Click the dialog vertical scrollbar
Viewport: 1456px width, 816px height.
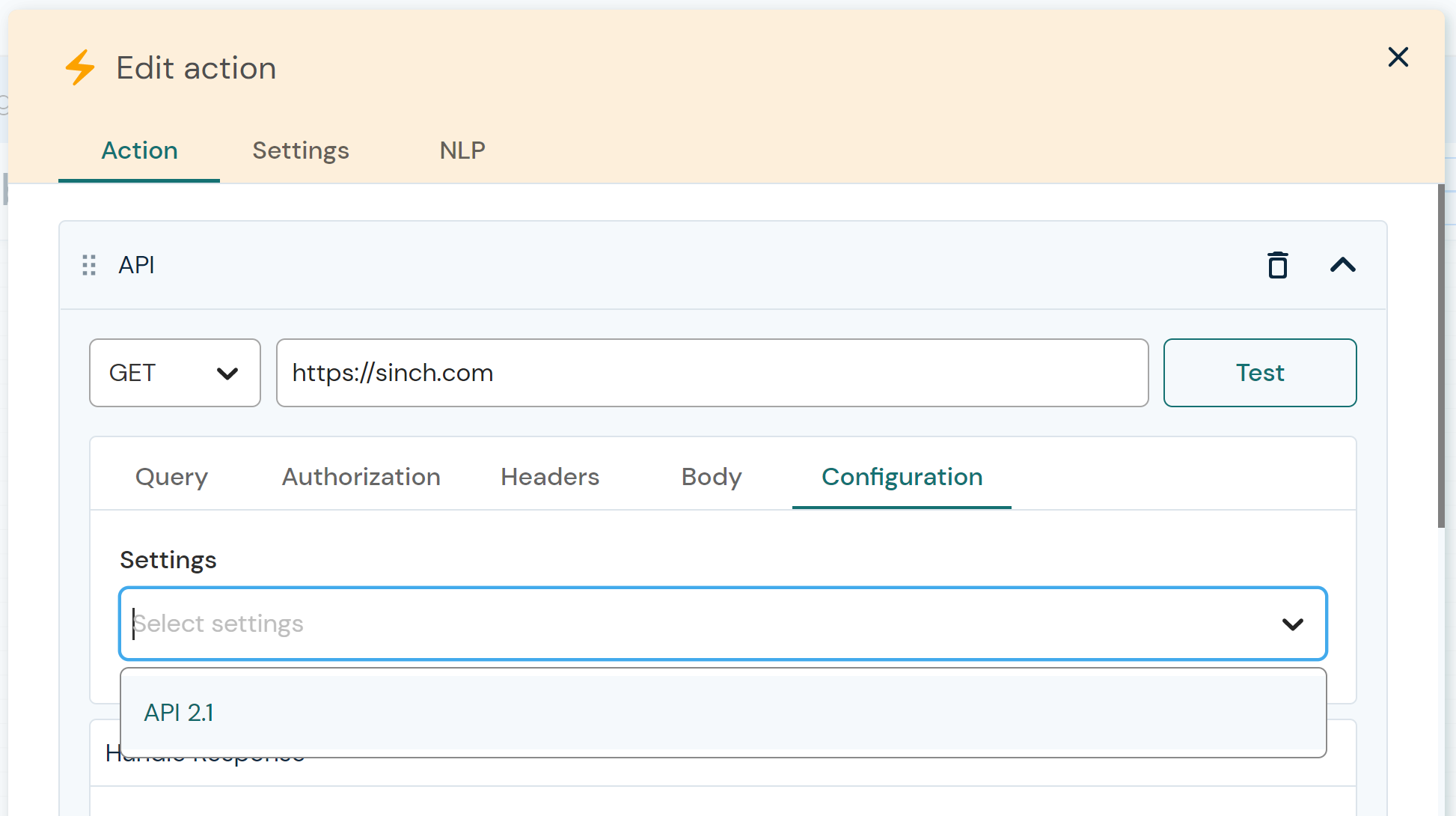(1441, 356)
